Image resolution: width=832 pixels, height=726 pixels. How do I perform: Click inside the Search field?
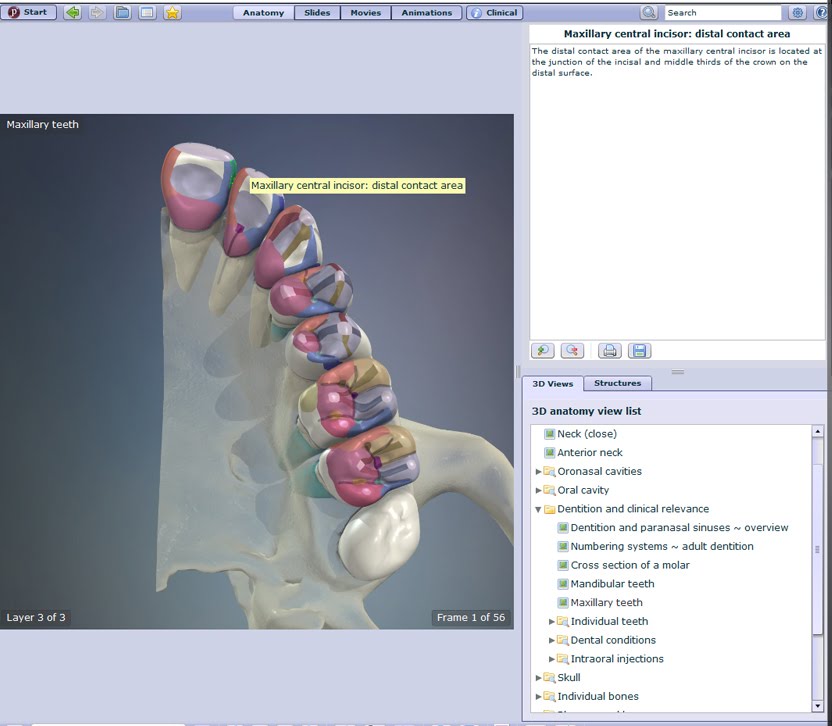tap(720, 12)
